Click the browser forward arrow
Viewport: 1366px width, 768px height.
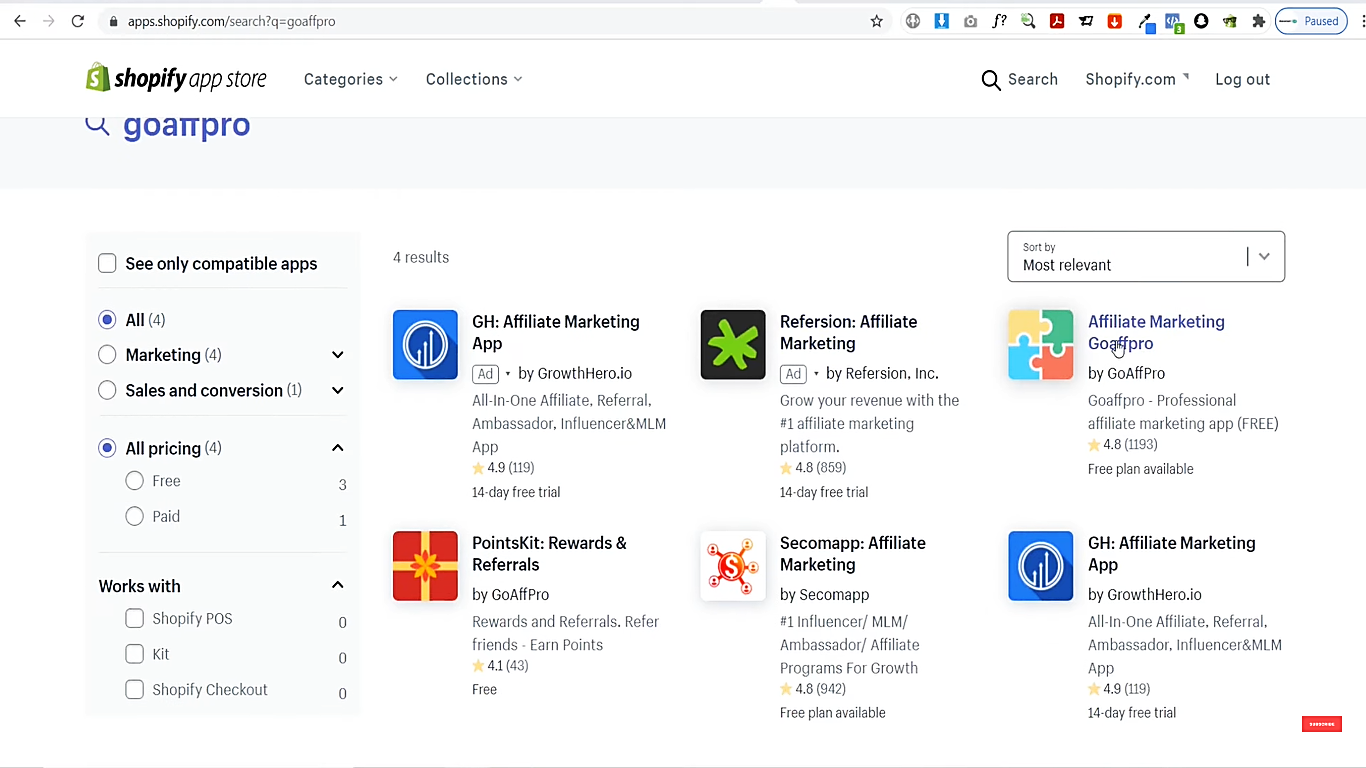pyautogui.click(x=49, y=21)
